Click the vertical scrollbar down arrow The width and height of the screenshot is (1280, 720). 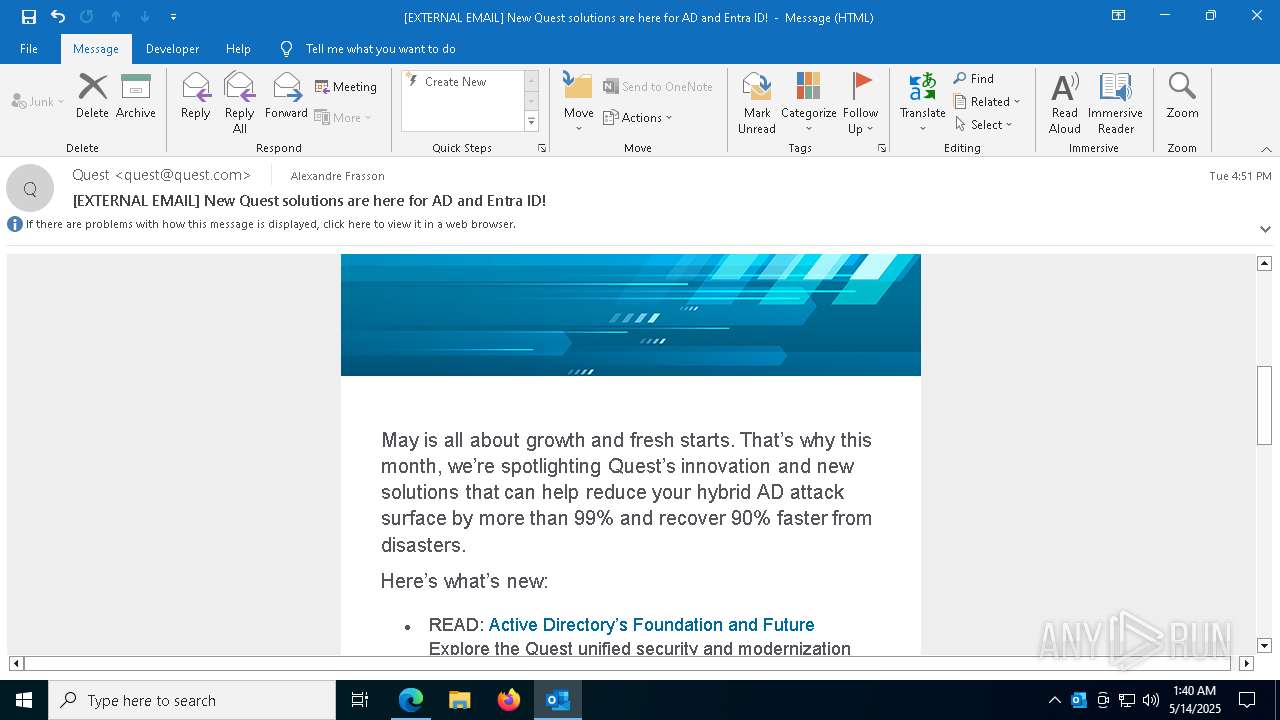pos(1264,646)
